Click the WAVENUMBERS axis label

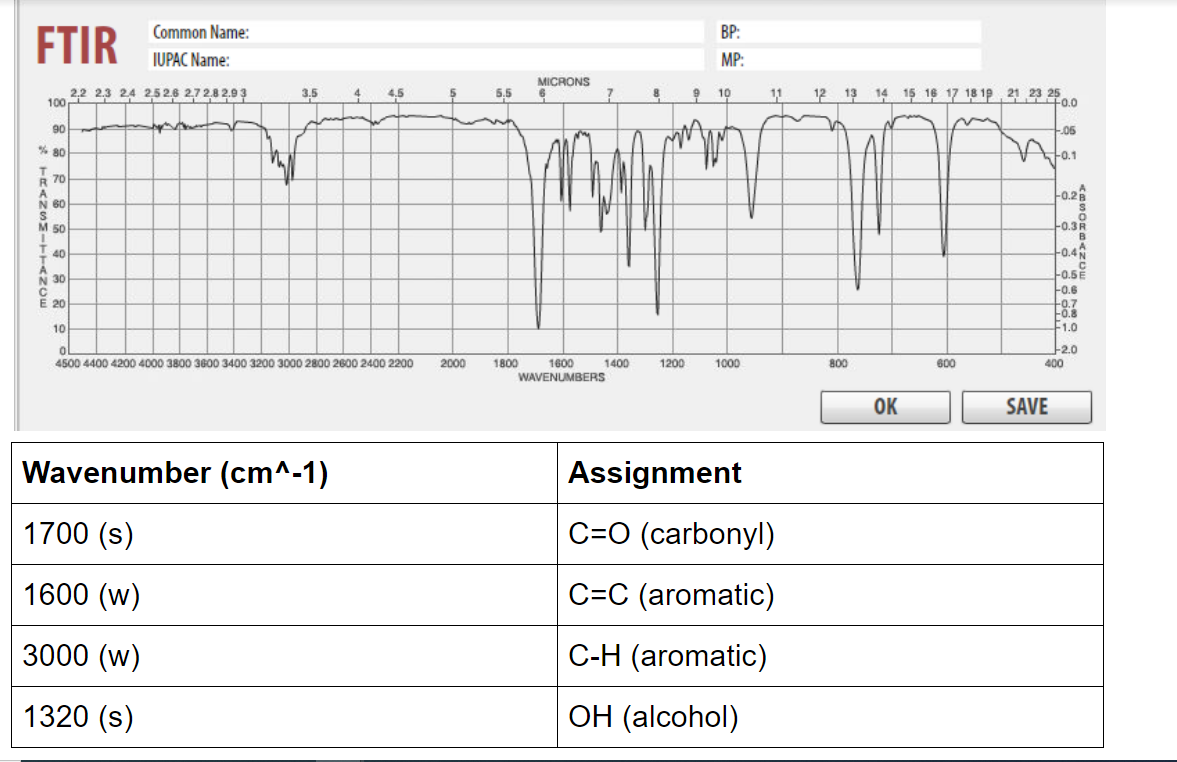pyautogui.click(x=561, y=377)
